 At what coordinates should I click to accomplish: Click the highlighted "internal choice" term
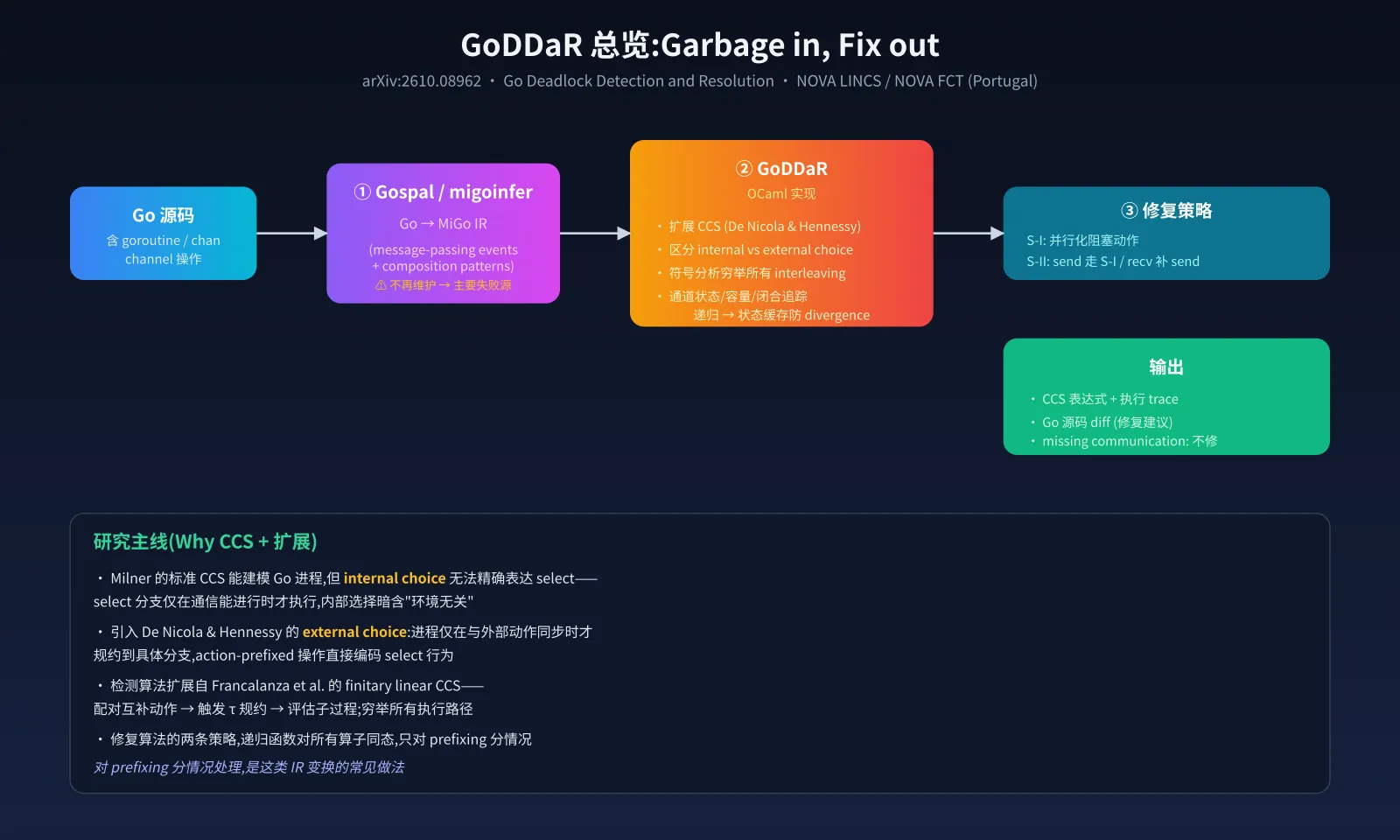(395, 578)
